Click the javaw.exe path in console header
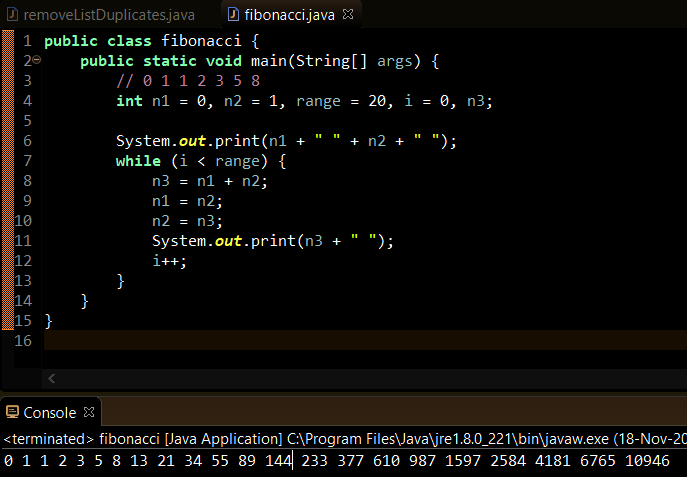This screenshot has height=477, width=687. [448, 439]
